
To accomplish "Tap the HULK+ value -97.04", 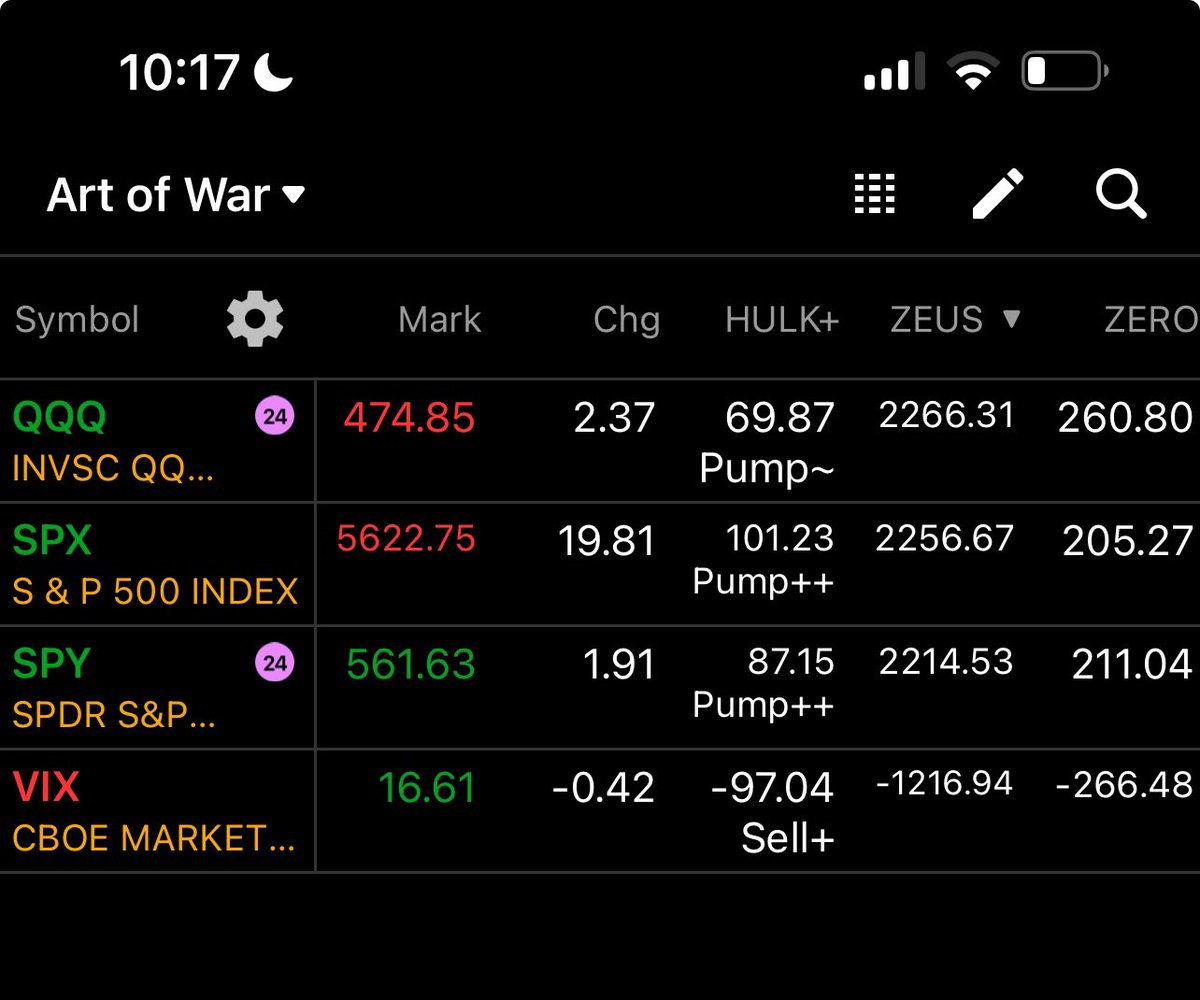I will pos(772,788).
